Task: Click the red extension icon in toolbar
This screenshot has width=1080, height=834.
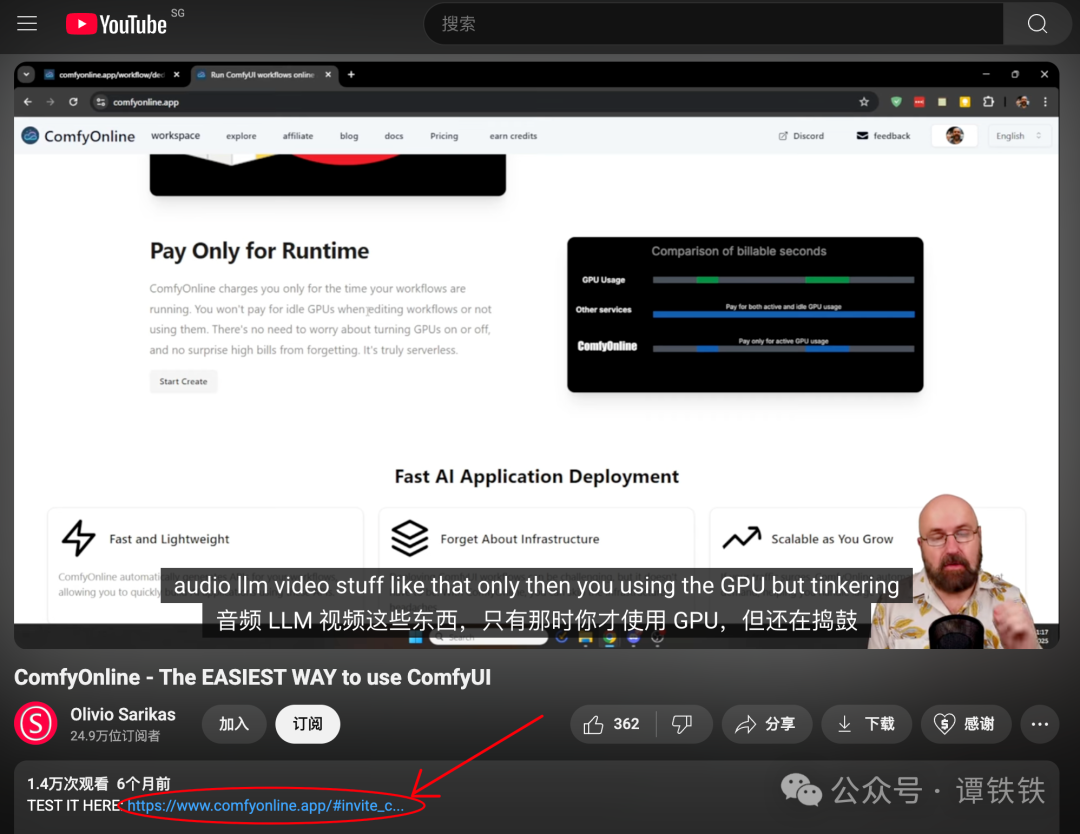Action: click(919, 102)
